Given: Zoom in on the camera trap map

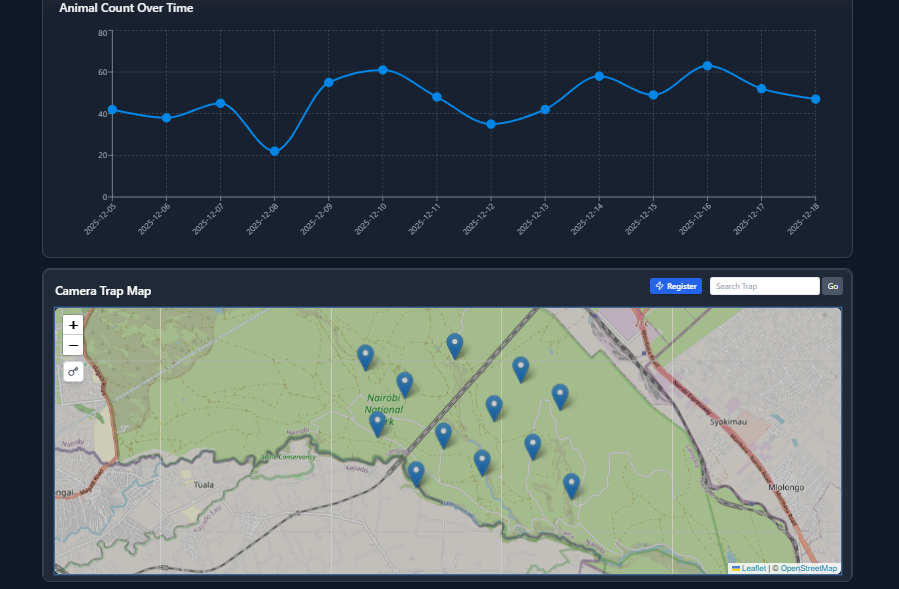Looking at the screenshot, I should coord(72,325).
